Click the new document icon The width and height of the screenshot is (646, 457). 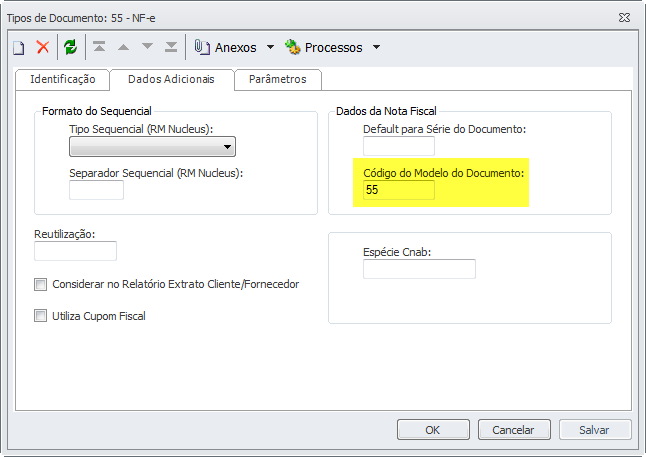pos(18,47)
